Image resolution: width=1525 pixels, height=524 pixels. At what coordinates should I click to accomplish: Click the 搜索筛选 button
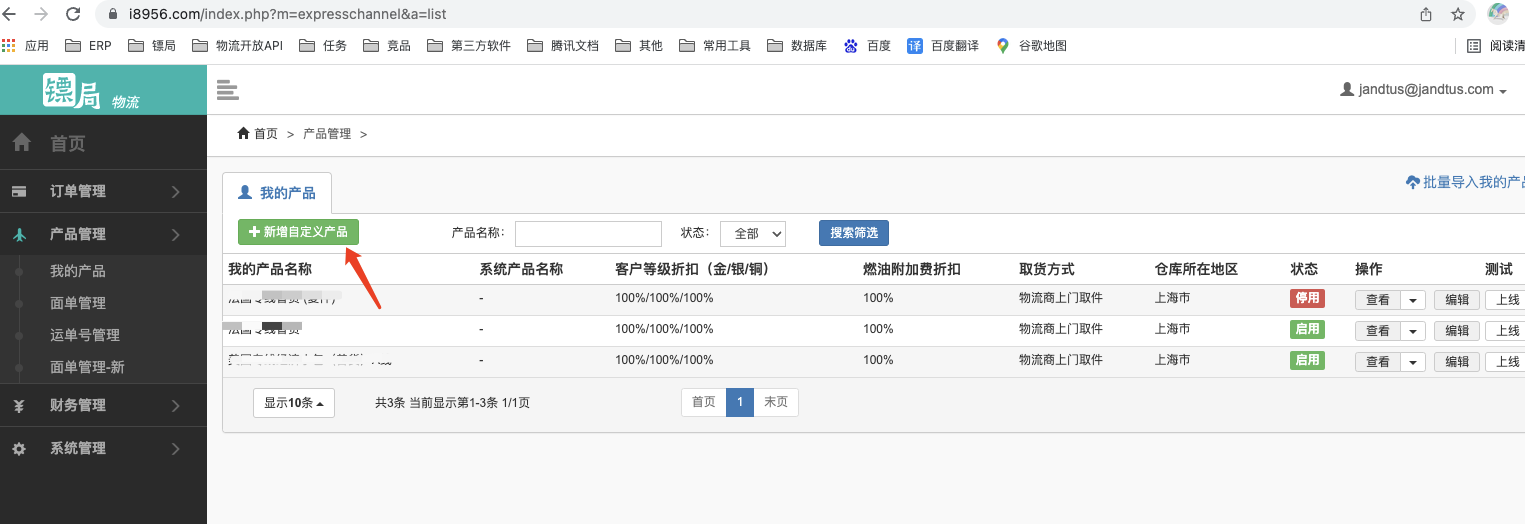point(854,232)
